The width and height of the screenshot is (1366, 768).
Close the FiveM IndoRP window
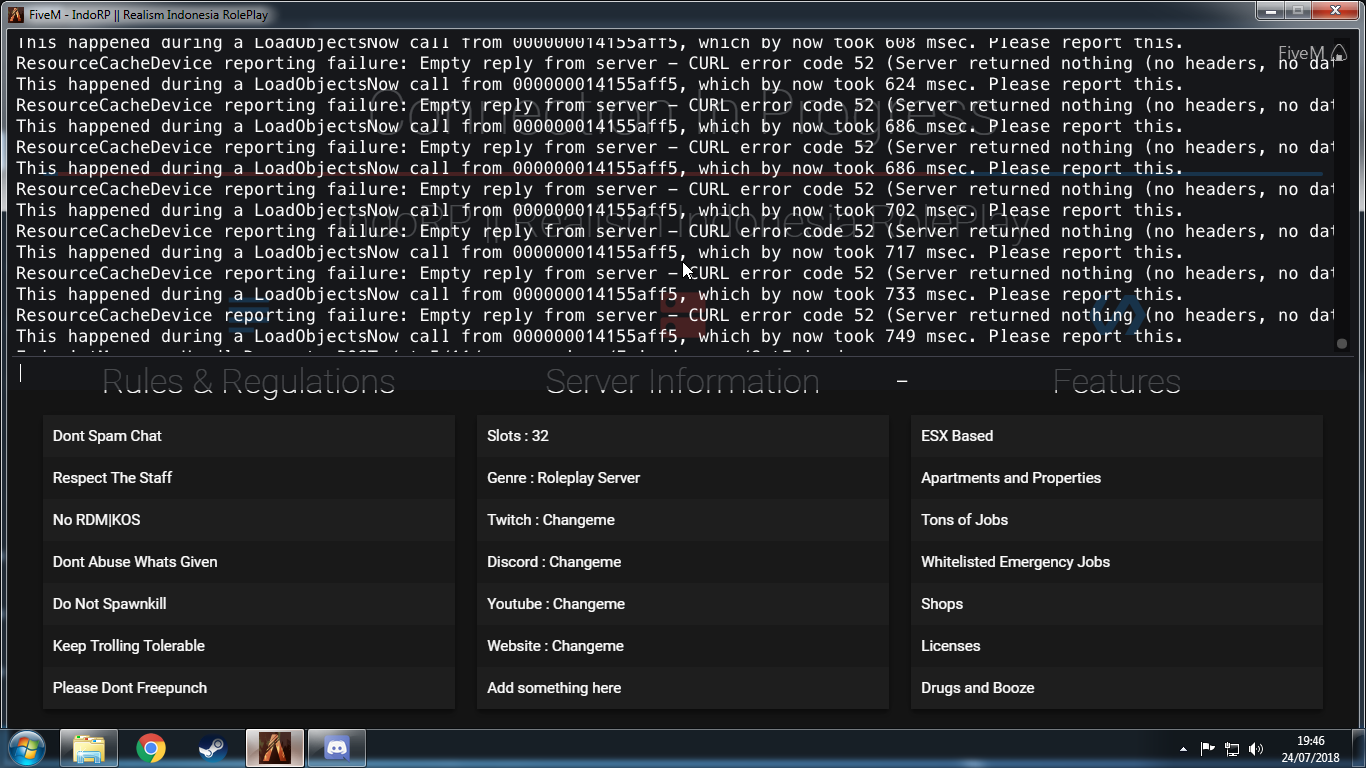[x=1336, y=12]
